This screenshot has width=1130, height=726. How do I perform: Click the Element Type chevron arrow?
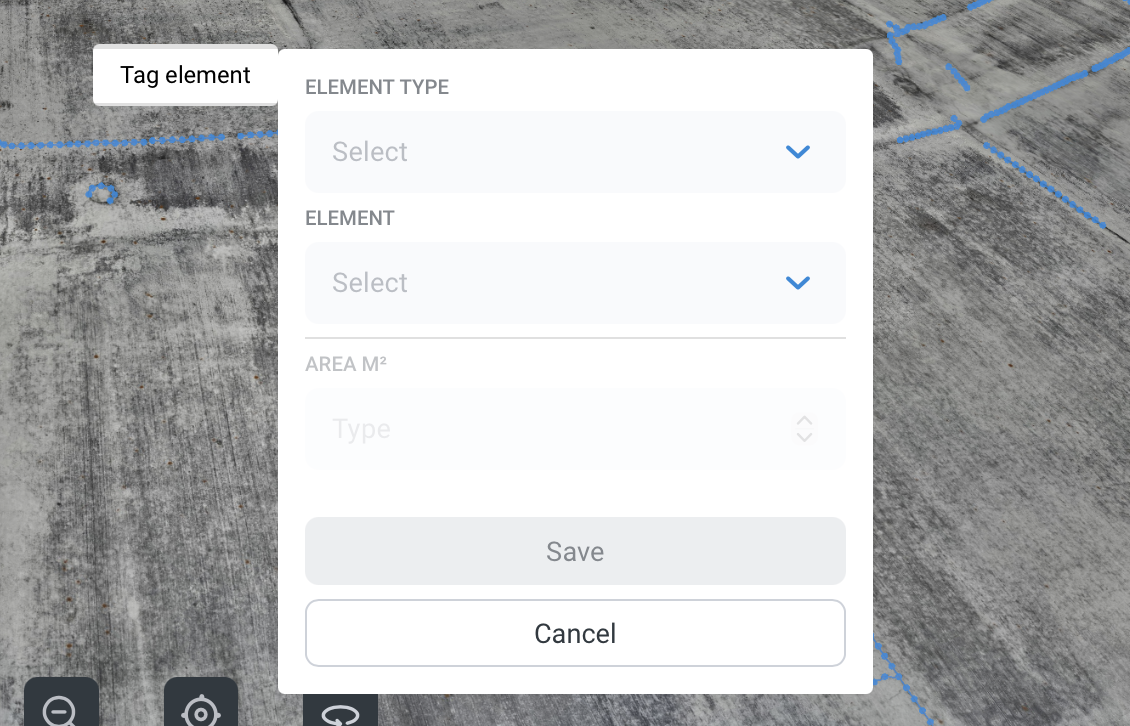797,152
